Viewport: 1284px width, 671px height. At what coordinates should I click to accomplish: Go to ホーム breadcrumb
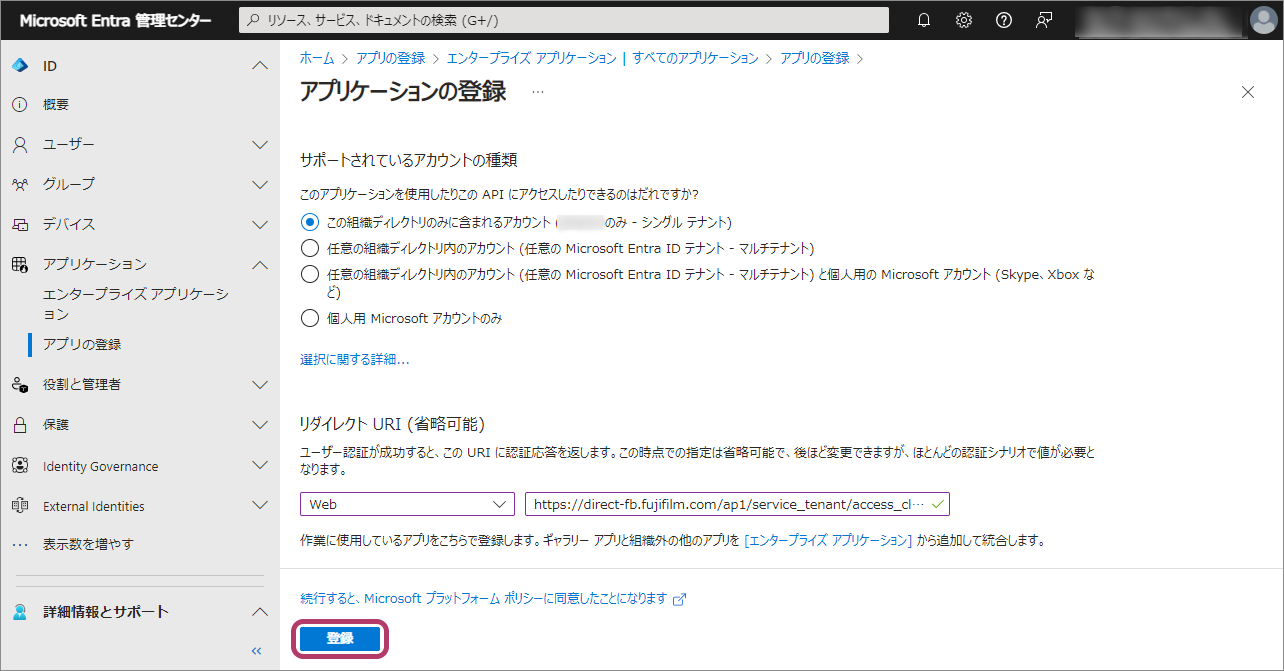pos(317,58)
